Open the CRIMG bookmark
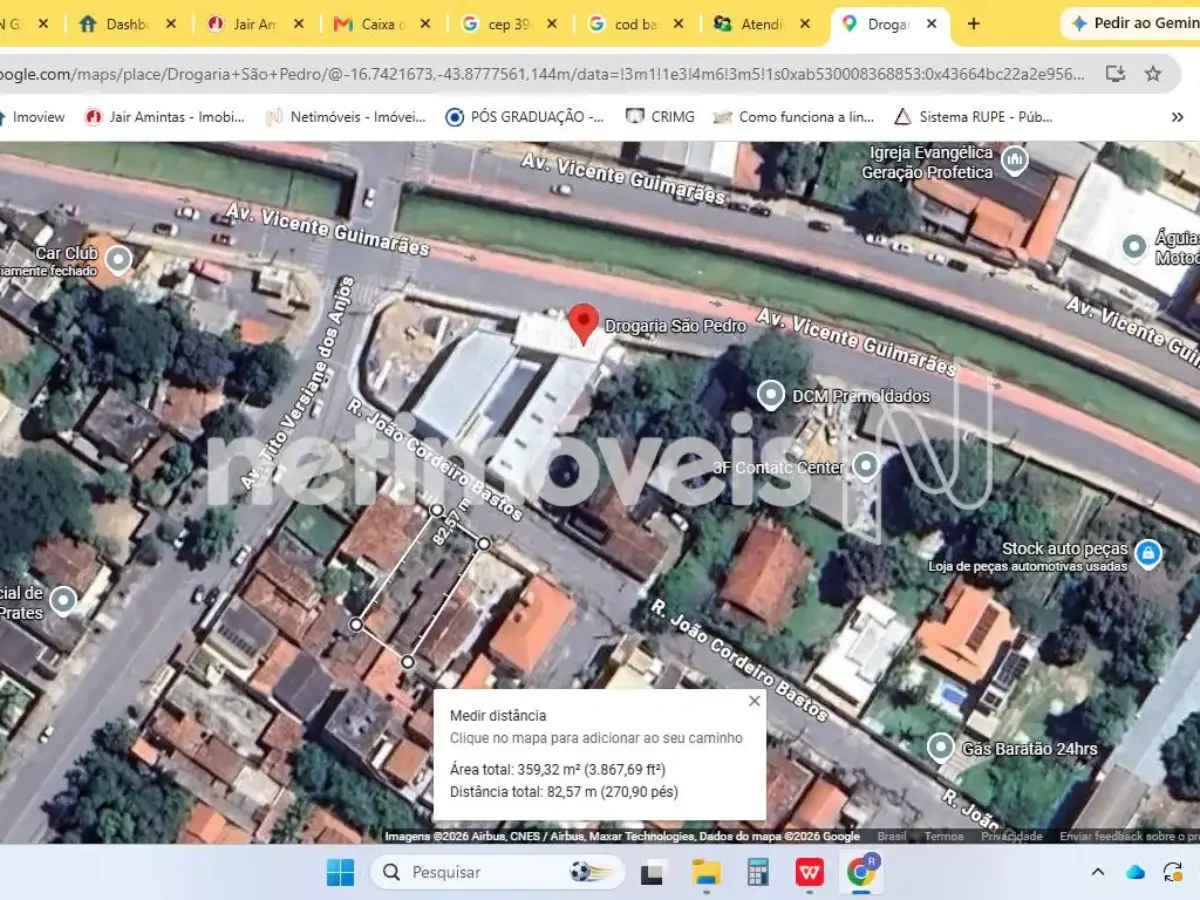 click(x=660, y=117)
